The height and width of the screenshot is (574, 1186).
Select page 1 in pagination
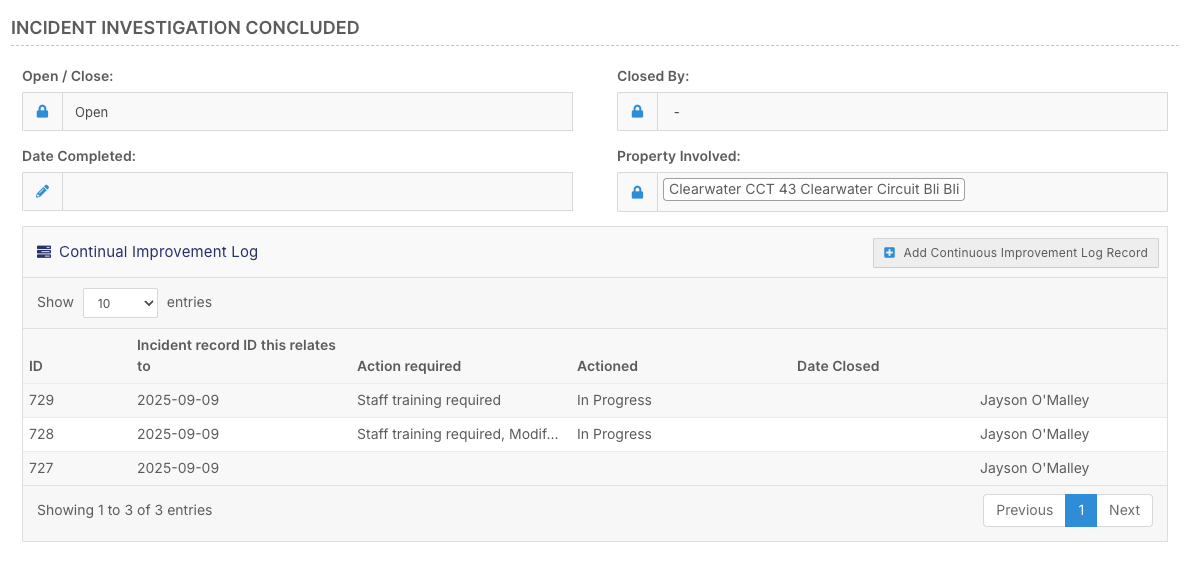pos(1081,510)
